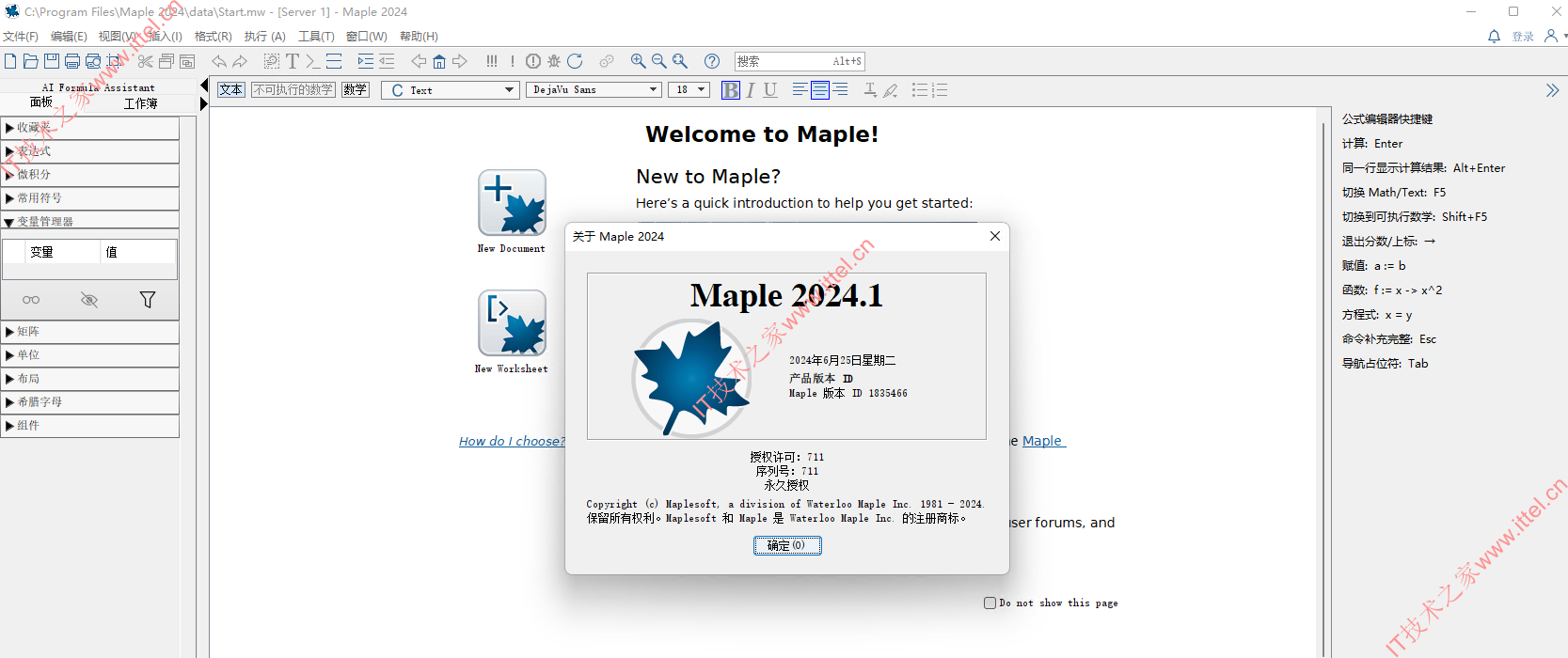Viewport: 1568px width, 658px height.
Task: Zoom in with the plus magnifier
Action: point(639,61)
